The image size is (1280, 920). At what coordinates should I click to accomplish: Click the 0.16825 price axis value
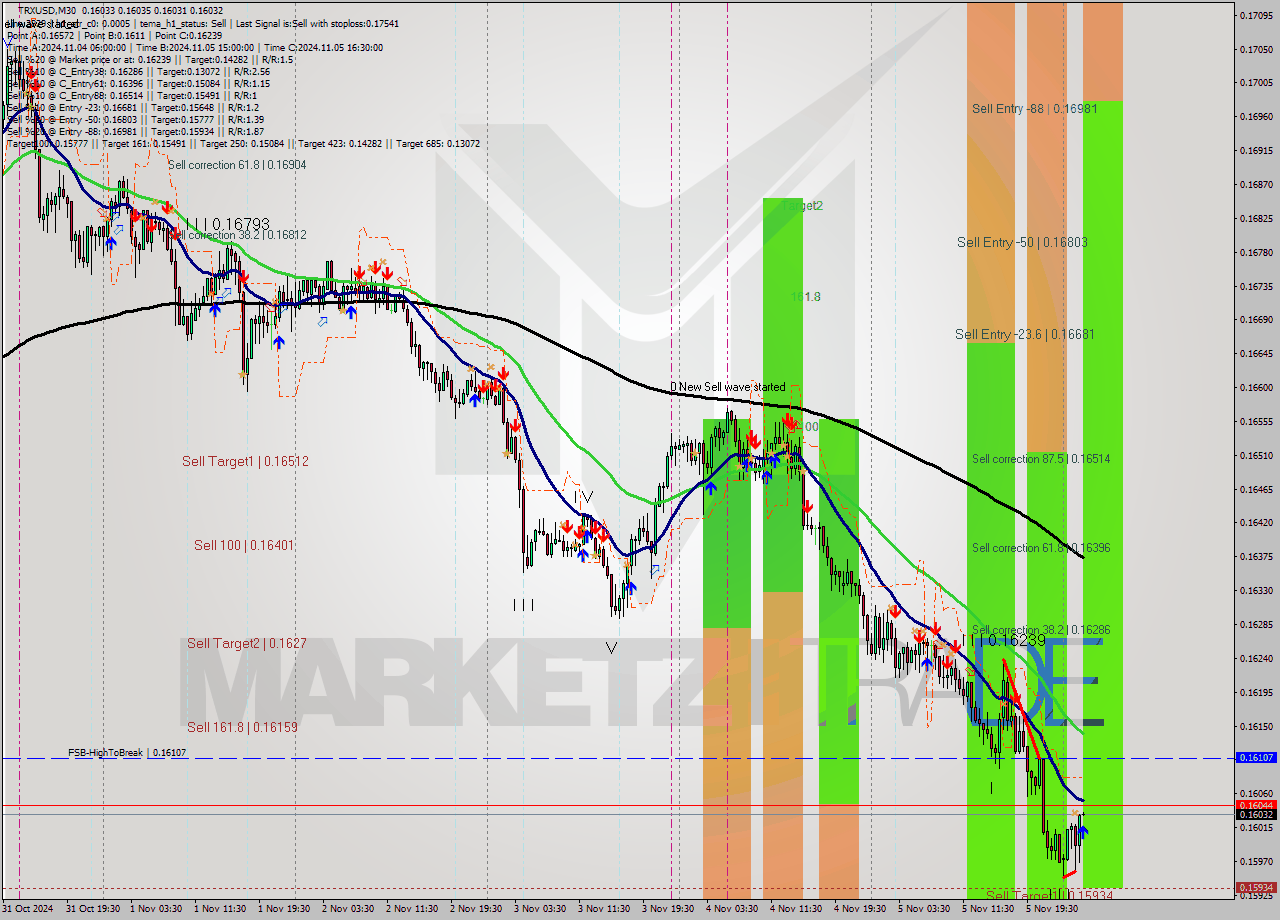[1255, 218]
